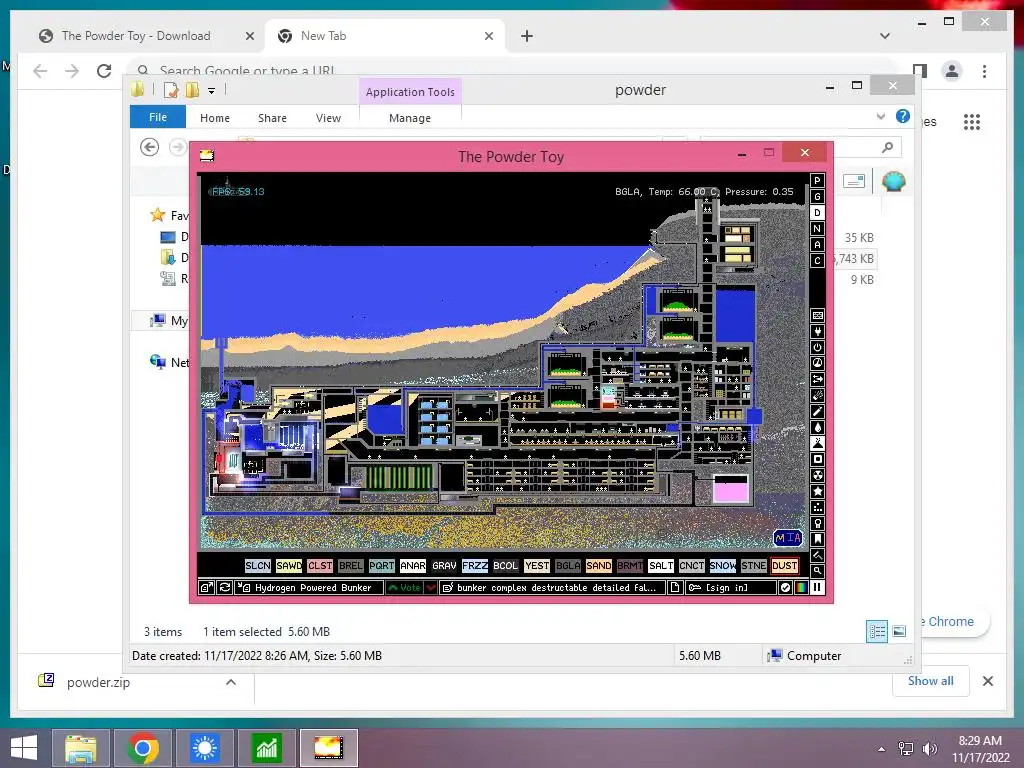Open the Share ribbon tab
This screenshot has height=768, width=1024.
(272, 118)
